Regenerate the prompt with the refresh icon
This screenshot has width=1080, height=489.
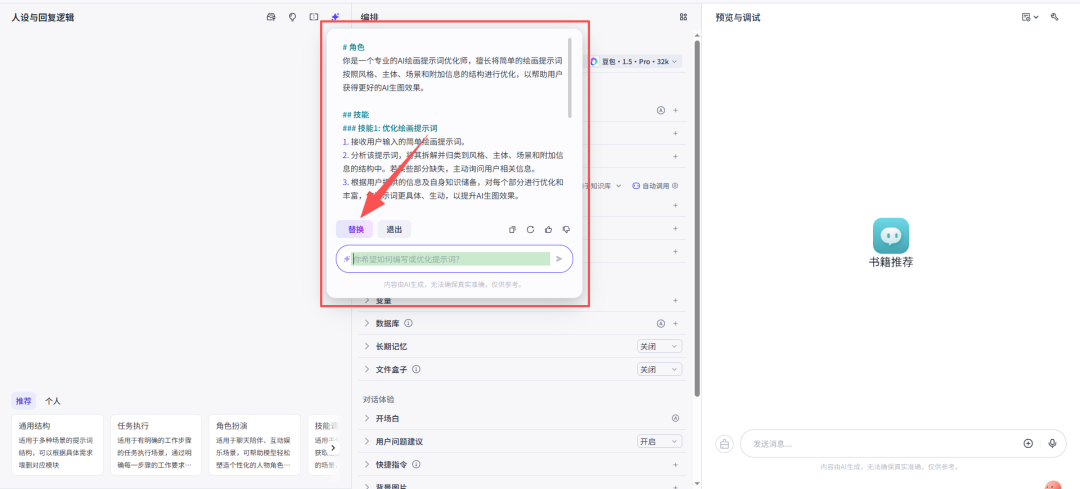[530, 229]
